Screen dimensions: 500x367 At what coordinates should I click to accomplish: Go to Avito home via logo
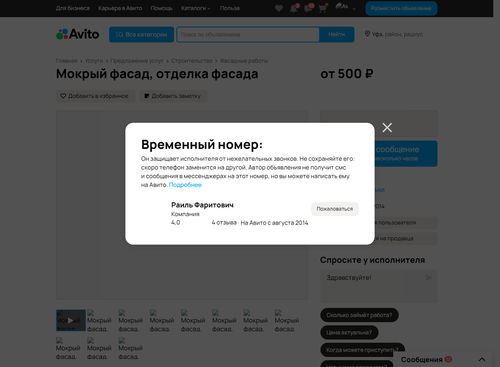coord(78,34)
